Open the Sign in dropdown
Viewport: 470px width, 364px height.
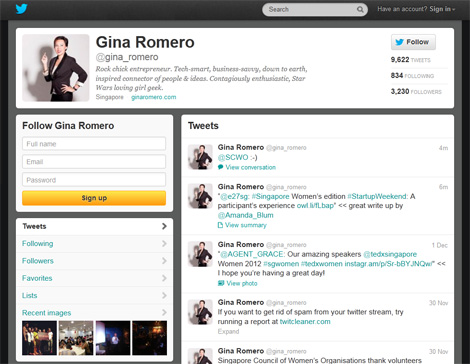pos(442,9)
